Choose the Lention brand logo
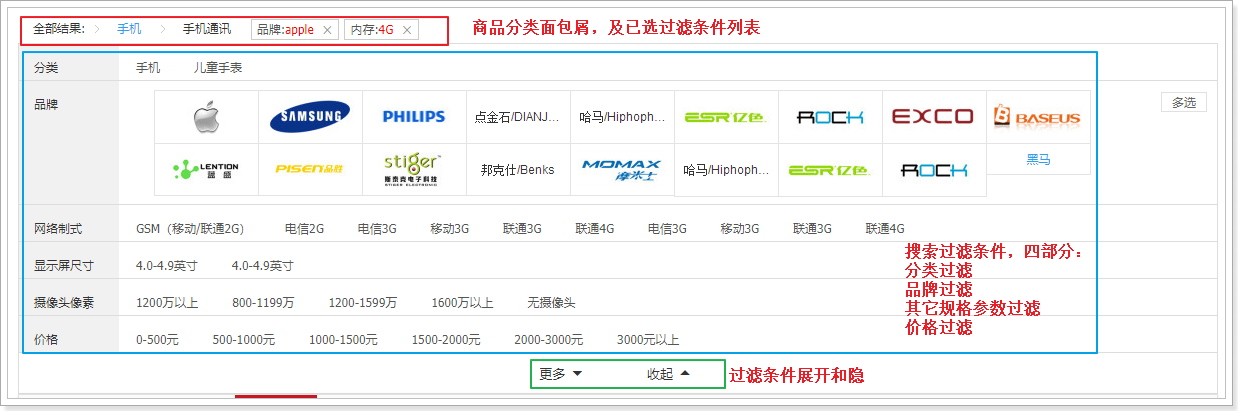This screenshot has width=1238, height=411. point(206,169)
